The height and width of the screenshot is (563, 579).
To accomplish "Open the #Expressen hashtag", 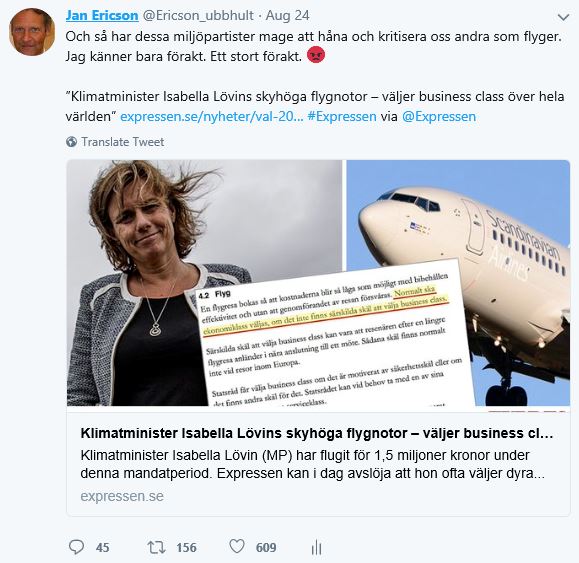I will [x=342, y=117].
